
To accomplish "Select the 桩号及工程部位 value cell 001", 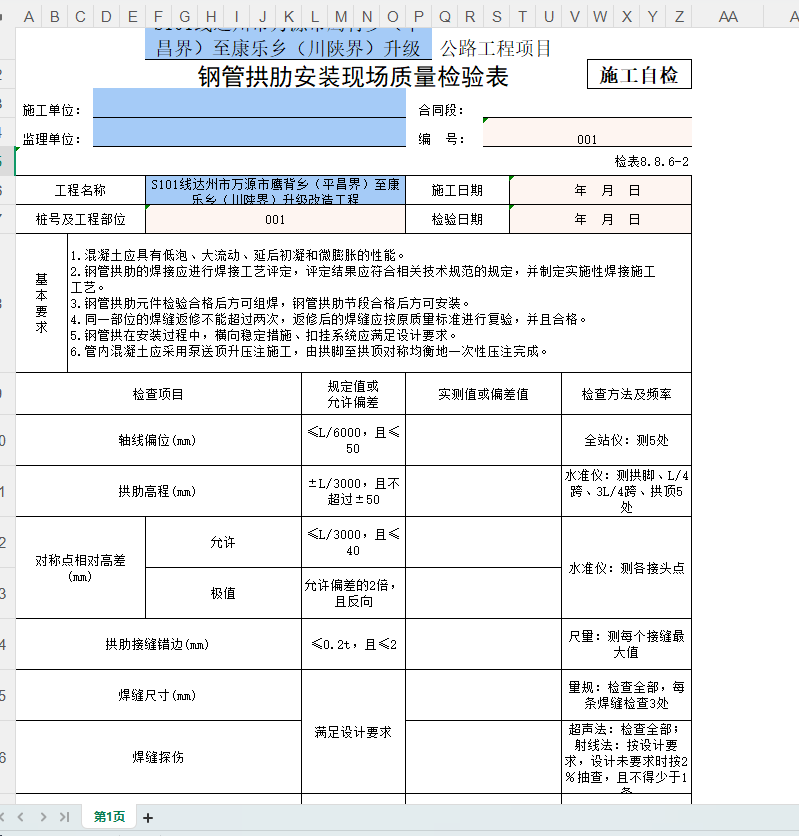I will [x=275, y=219].
